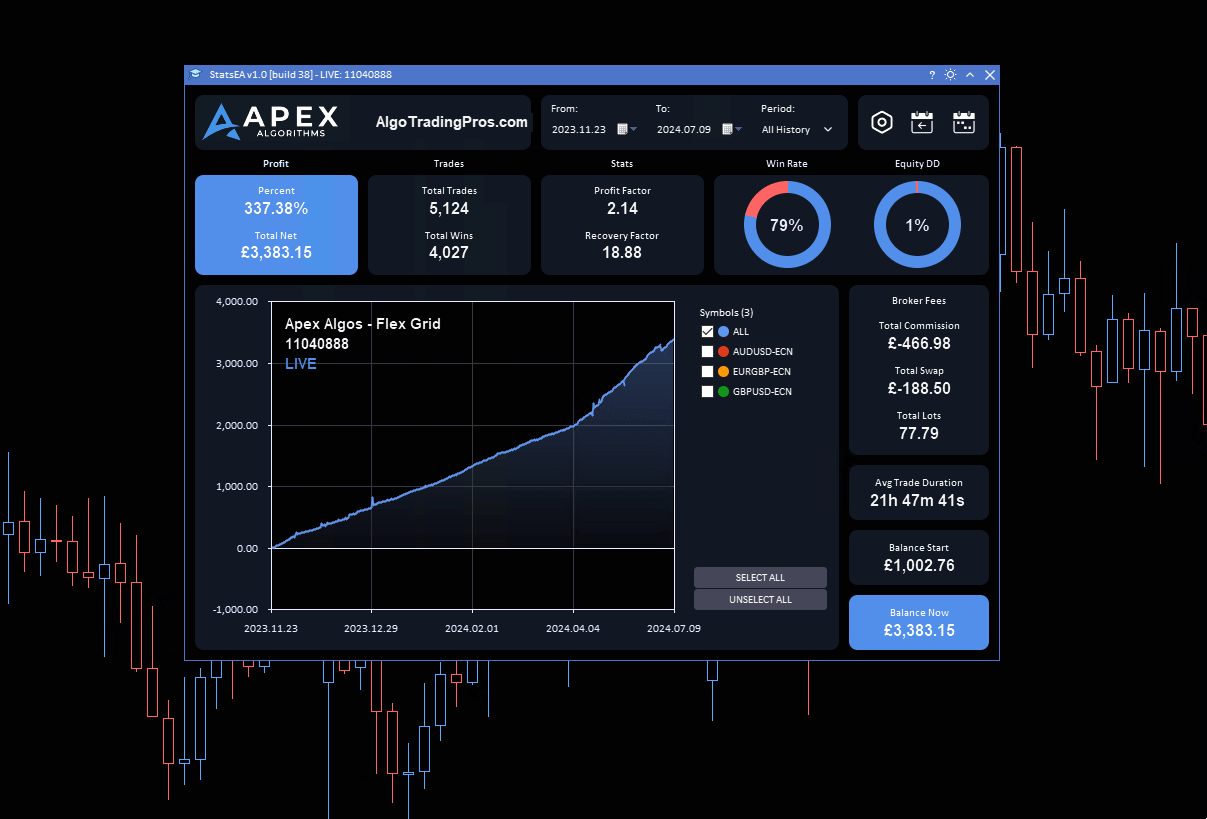Viewport: 1207px width, 819px height.
Task: Click the Balance Now £3,383.15 panel
Action: (x=918, y=622)
